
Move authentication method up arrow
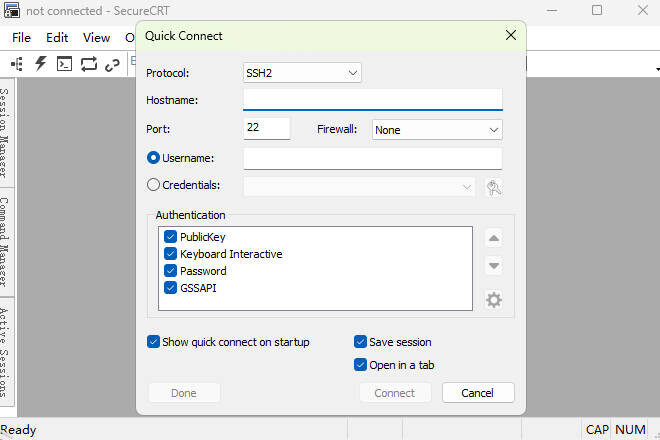pyautogui.click(x=494, y=239)
